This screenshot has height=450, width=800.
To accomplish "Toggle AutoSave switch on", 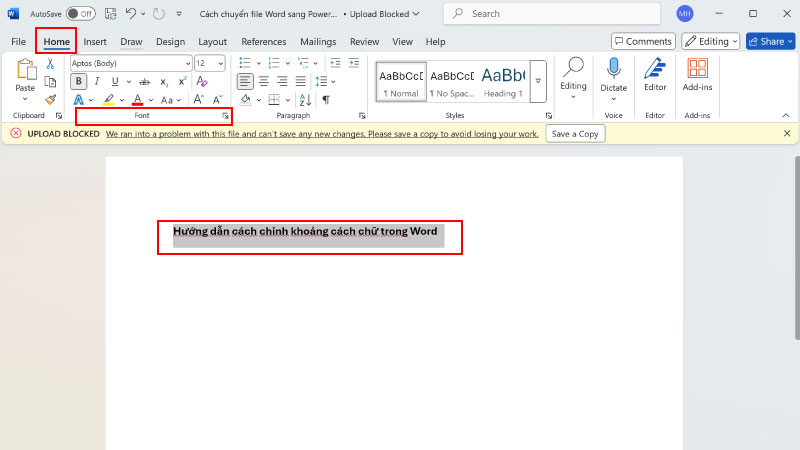I will pyautogui.click(x=81, y=14).
